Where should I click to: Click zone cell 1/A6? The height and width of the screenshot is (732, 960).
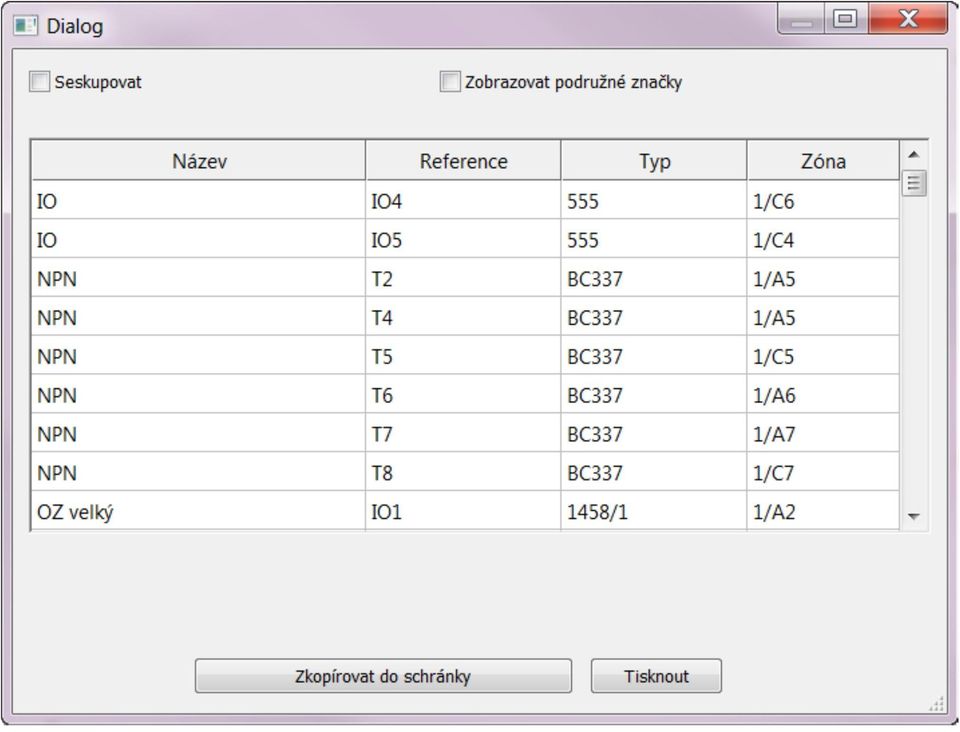pos(823,395)
